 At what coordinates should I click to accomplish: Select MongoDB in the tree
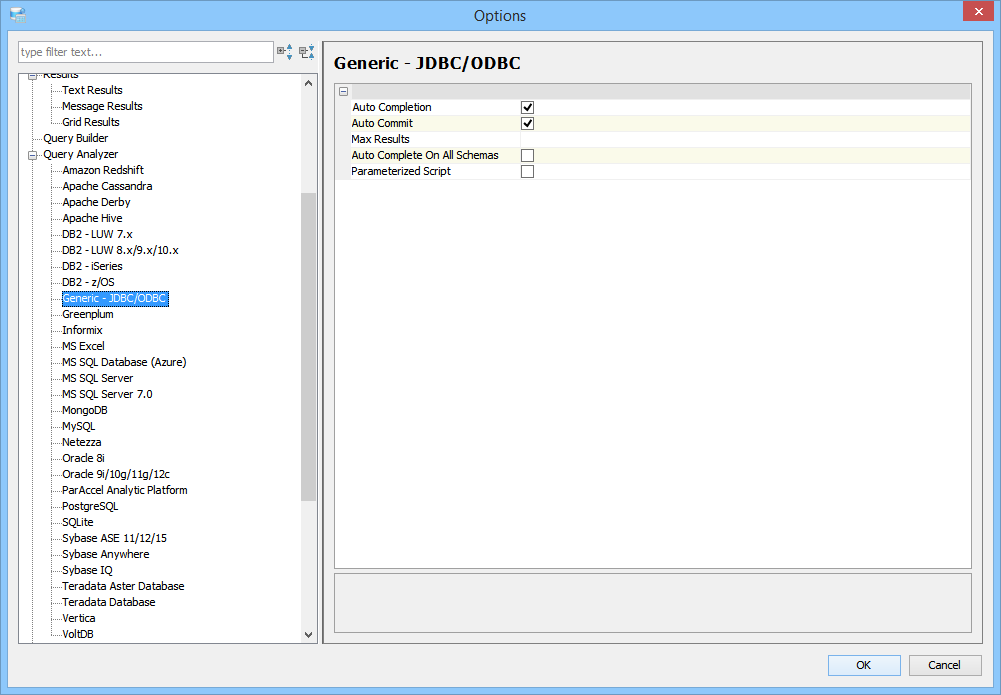pyautogui.click(x=84, y=410)
